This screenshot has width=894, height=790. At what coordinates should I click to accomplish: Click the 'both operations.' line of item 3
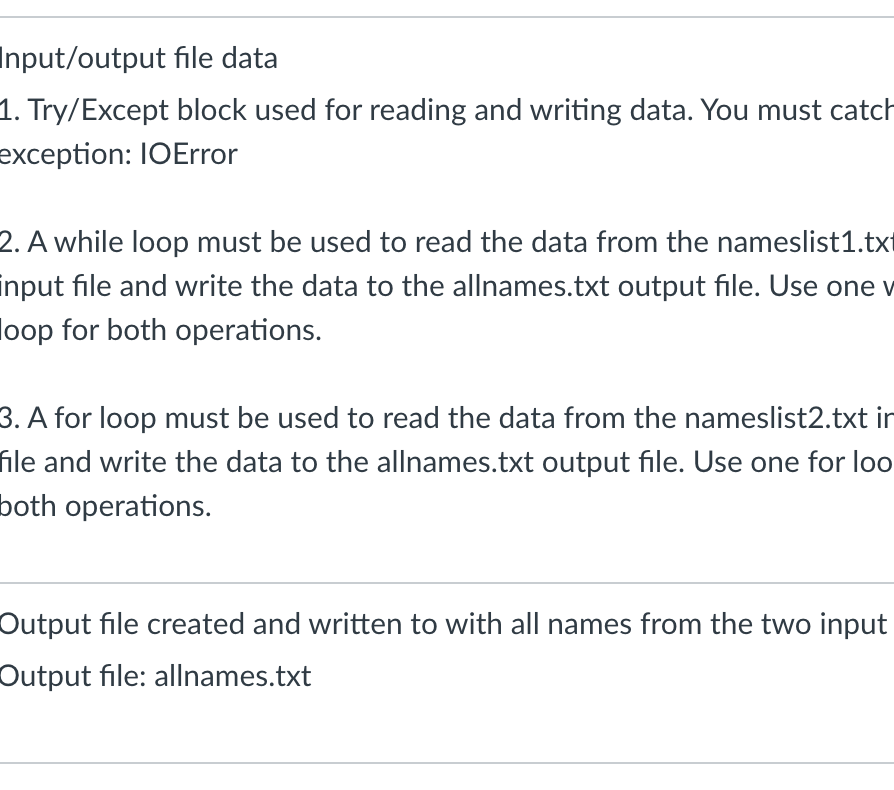click(x=105, y=506)
